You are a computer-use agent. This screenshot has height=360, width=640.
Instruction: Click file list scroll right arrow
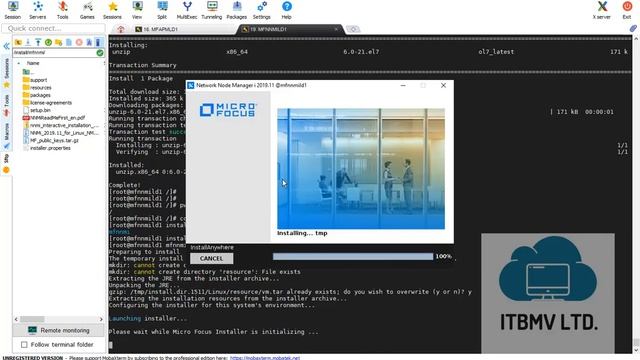(101, 319)
